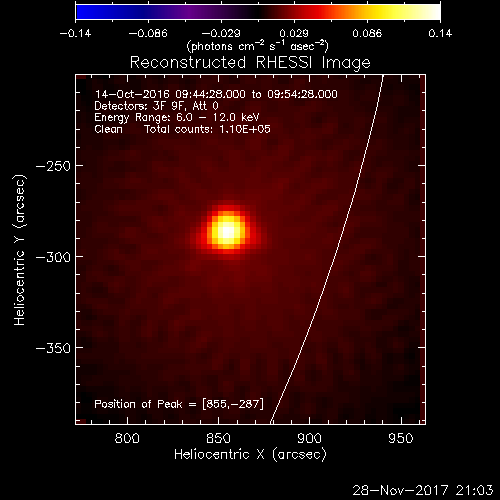Click the colorbar label −0.086
The image size is (500, 500).
(x=148, y=34)
